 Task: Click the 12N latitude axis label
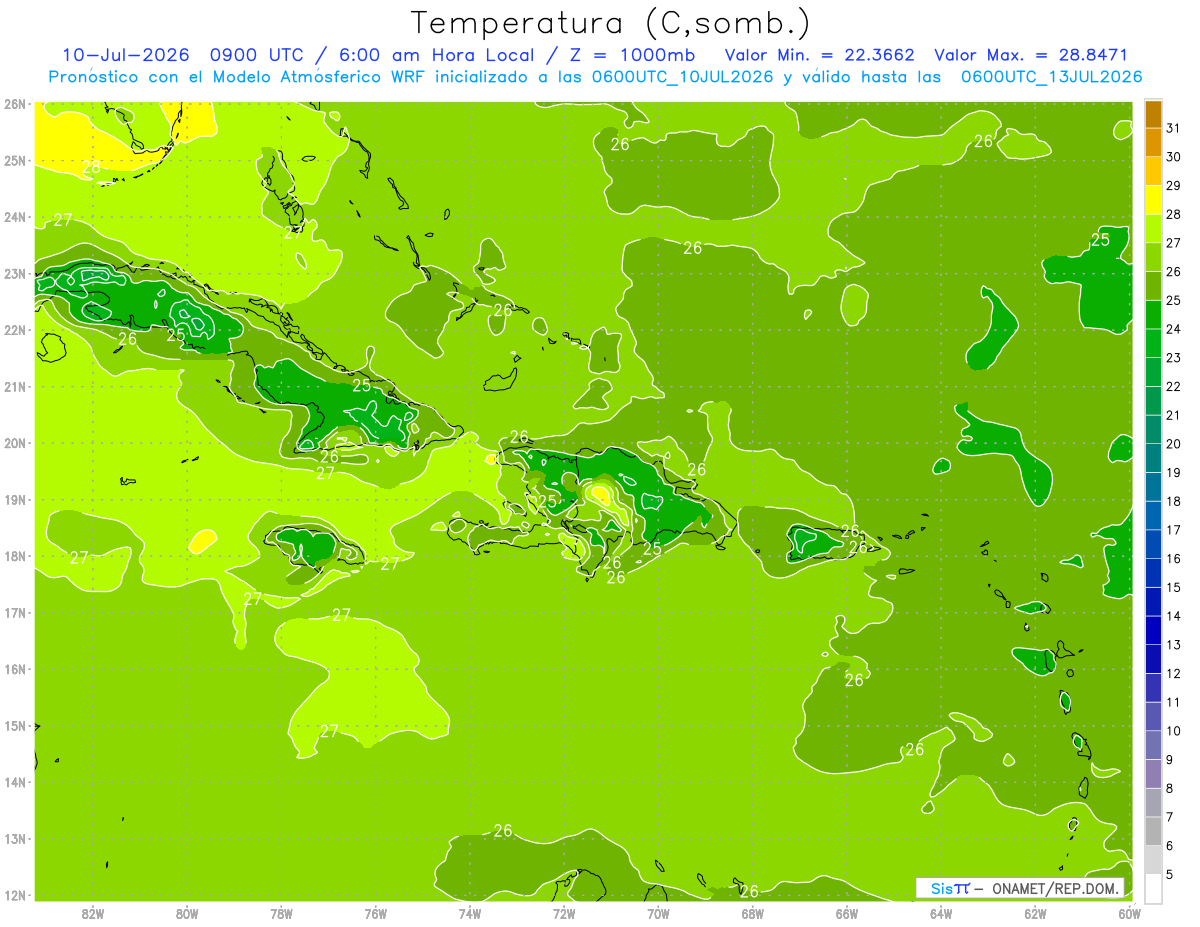pyautogui.click(x=14, y=895)
